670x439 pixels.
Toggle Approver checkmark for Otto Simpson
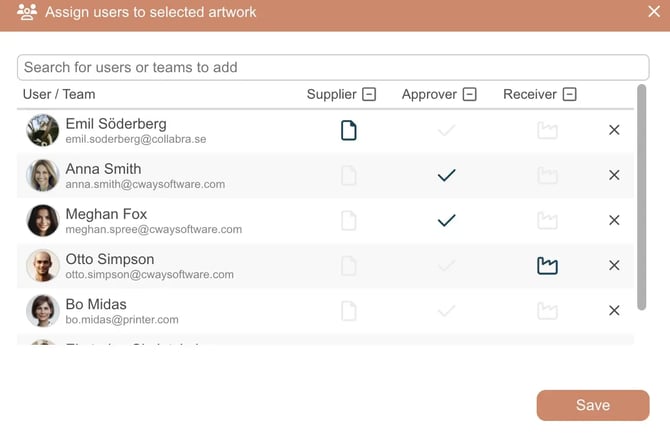click(446, 266)
